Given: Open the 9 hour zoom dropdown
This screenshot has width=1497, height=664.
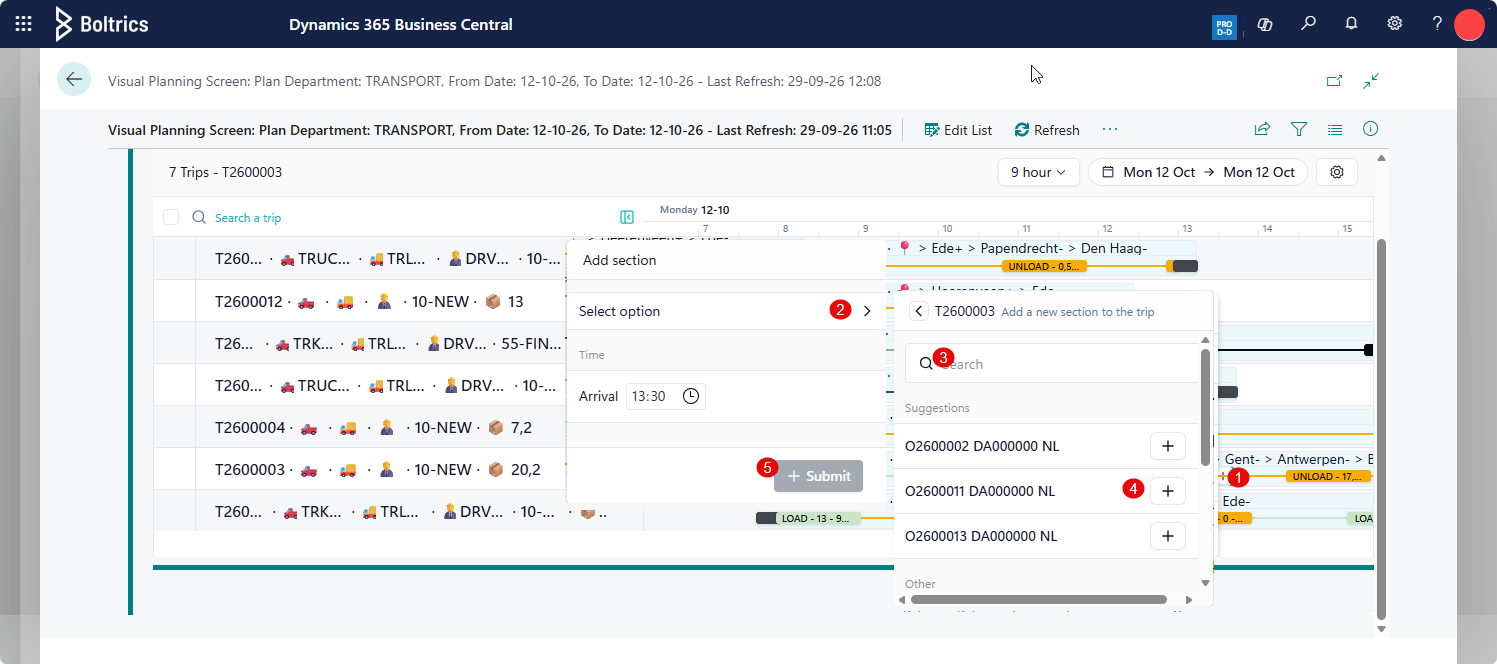Looking at the screenshot, I should [1038, 172].
